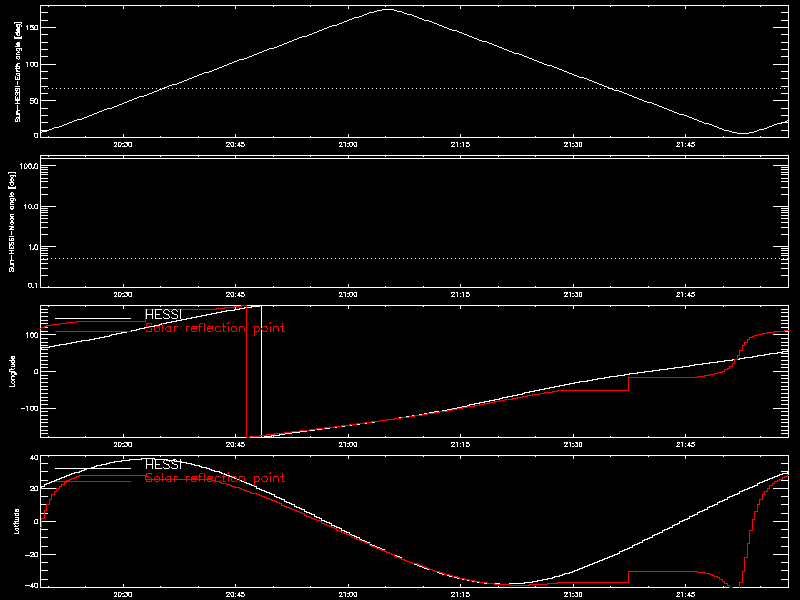The height and width of the screenshot is (600, 800).
Task: Select the 20:30 time label under Earth angle plot
Action: [122, 145]
